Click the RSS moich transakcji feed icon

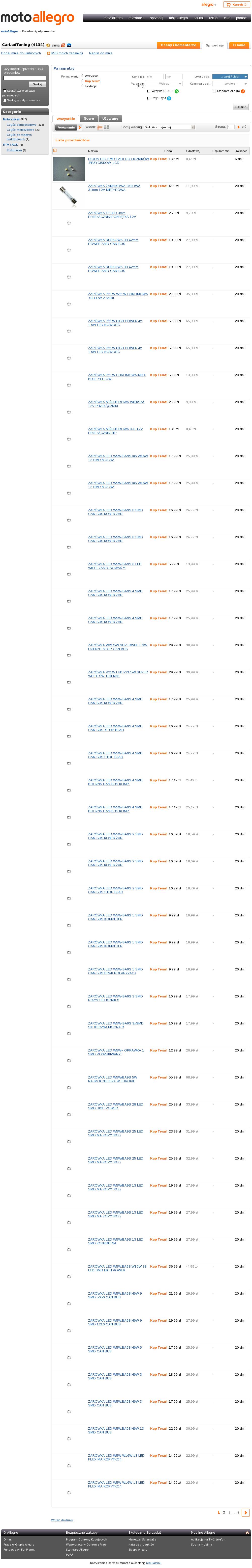(49, 53)
